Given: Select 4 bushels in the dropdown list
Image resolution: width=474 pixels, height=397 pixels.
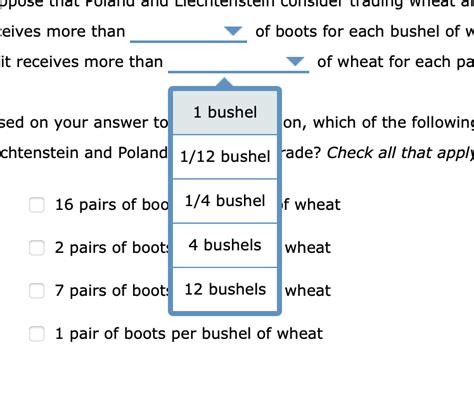Looking at the screenshot, I should (x=225, y=245).
